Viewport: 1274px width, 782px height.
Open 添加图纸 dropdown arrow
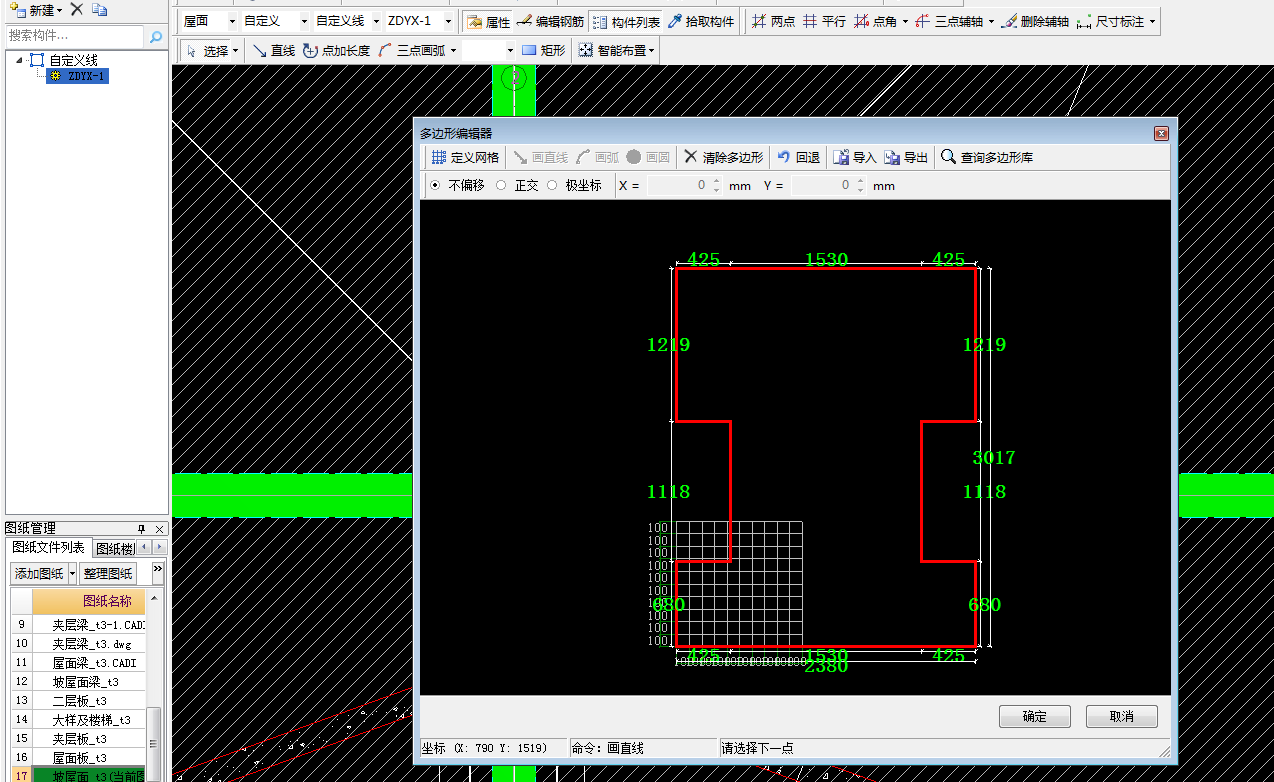pyautogui.click(x=72, y=574)
